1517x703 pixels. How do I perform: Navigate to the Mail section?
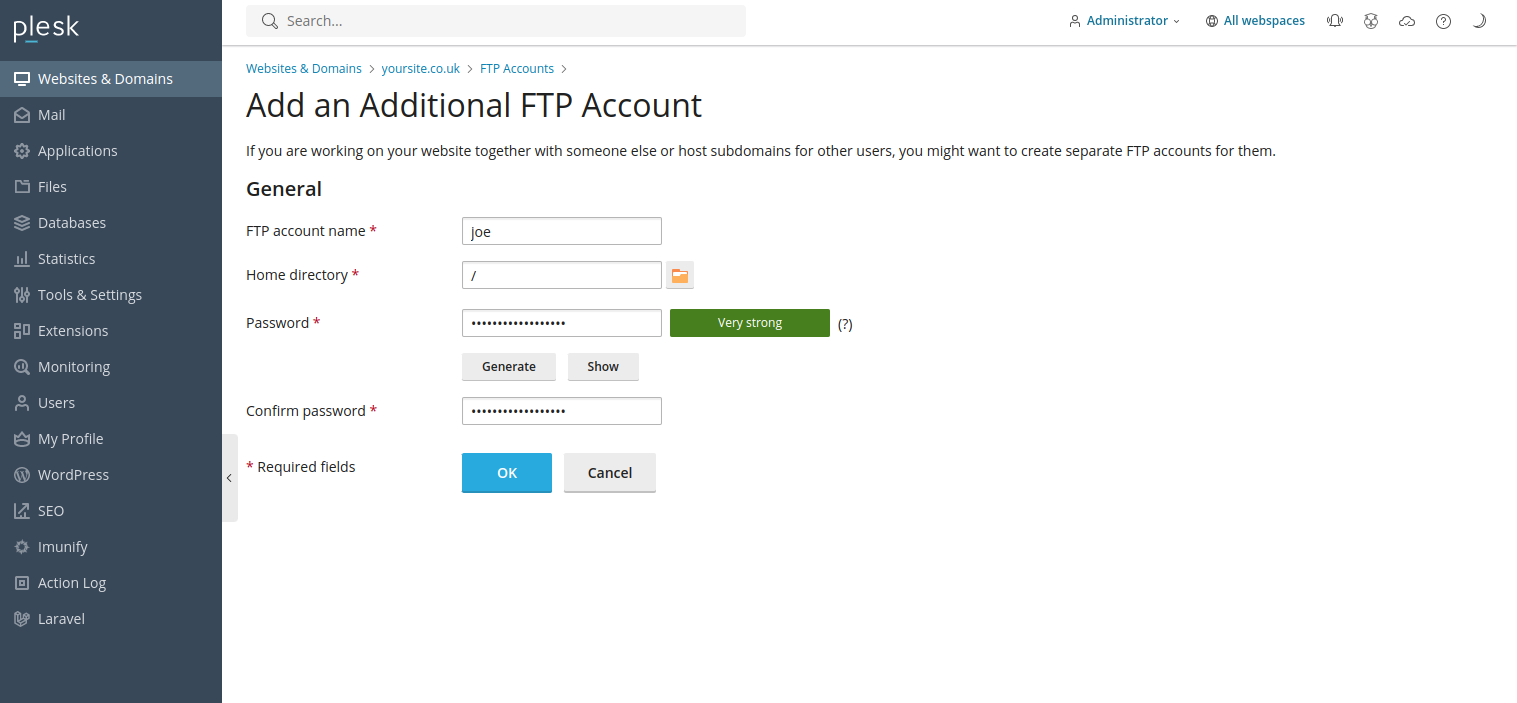[x=49, y=114]
